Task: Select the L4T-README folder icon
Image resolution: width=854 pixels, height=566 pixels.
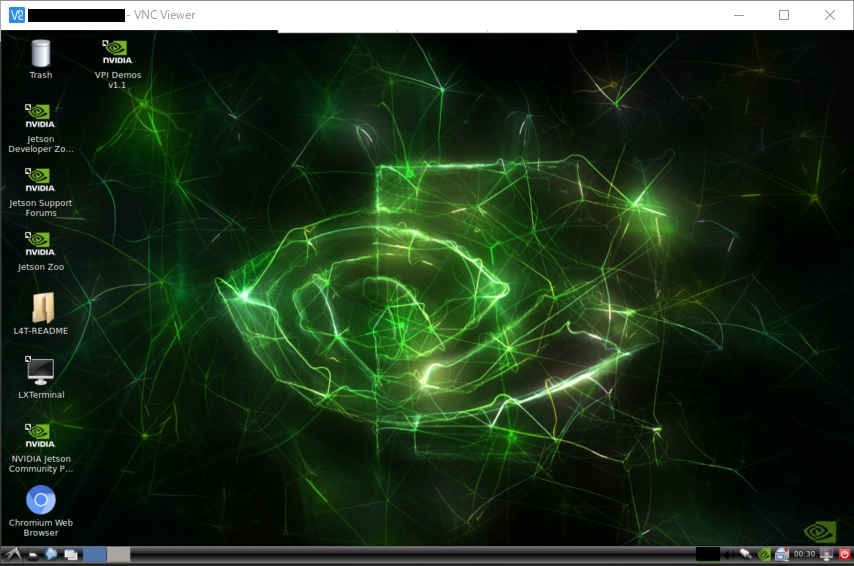Action: 41,314
